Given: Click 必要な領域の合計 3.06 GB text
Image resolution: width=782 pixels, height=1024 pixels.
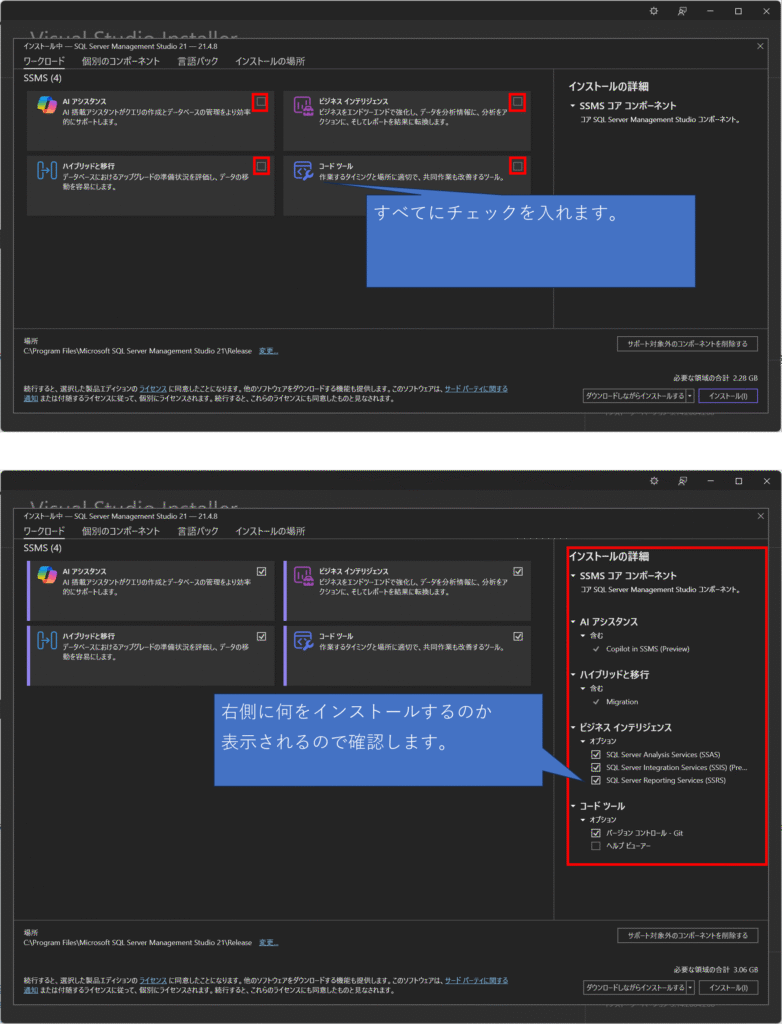Looking at the screenshot, I should 715,969.
